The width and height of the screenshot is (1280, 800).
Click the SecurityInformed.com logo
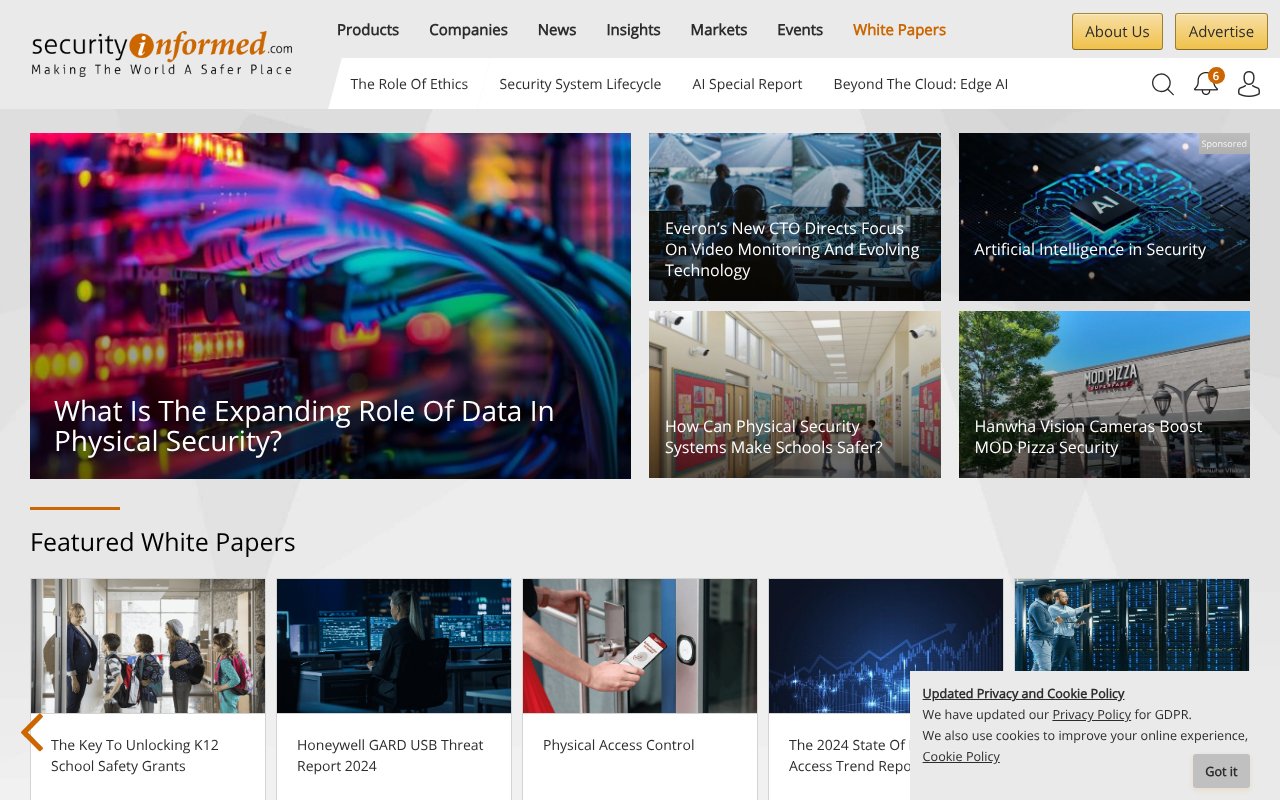(162, 54)
